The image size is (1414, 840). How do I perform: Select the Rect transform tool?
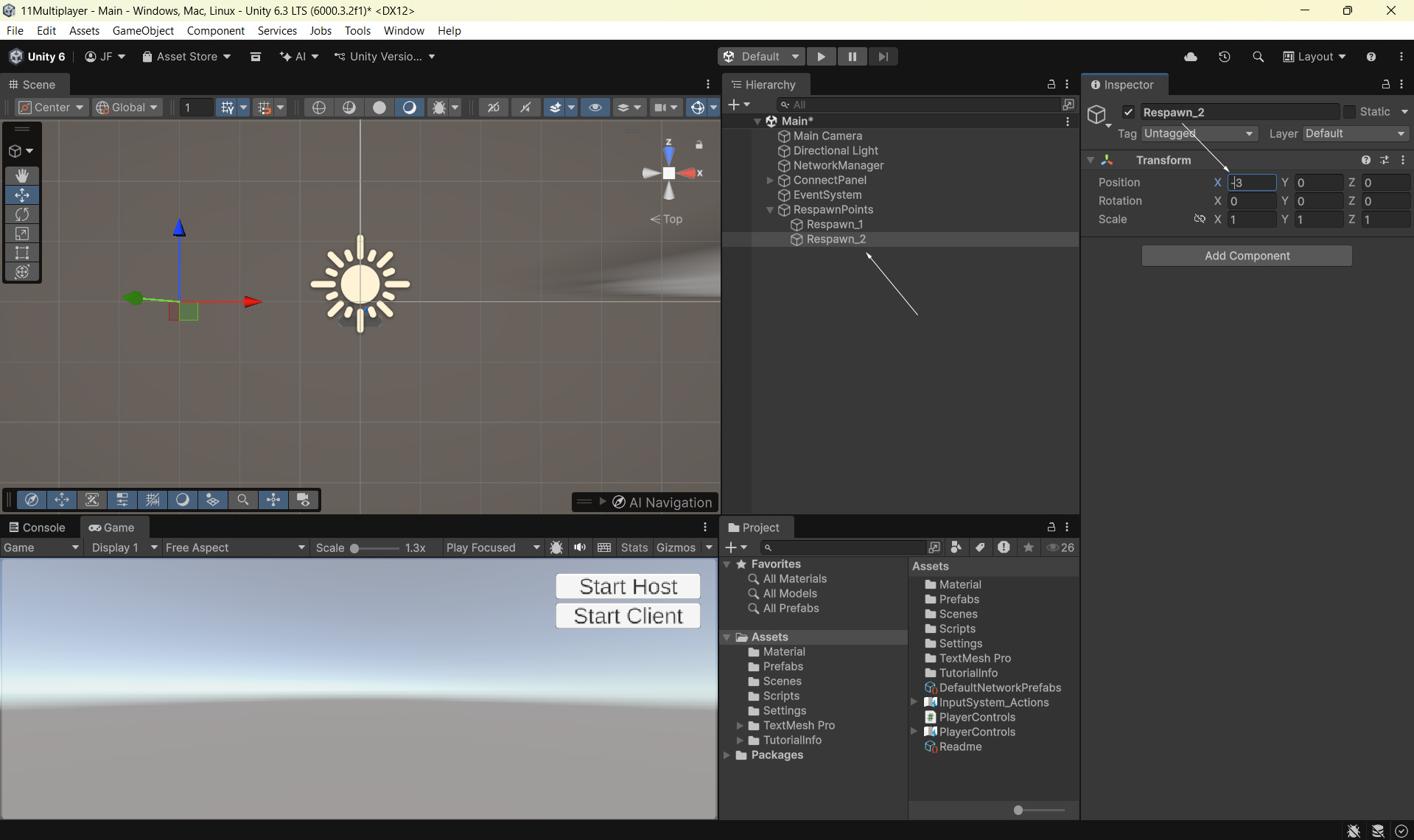coord(22,253)
